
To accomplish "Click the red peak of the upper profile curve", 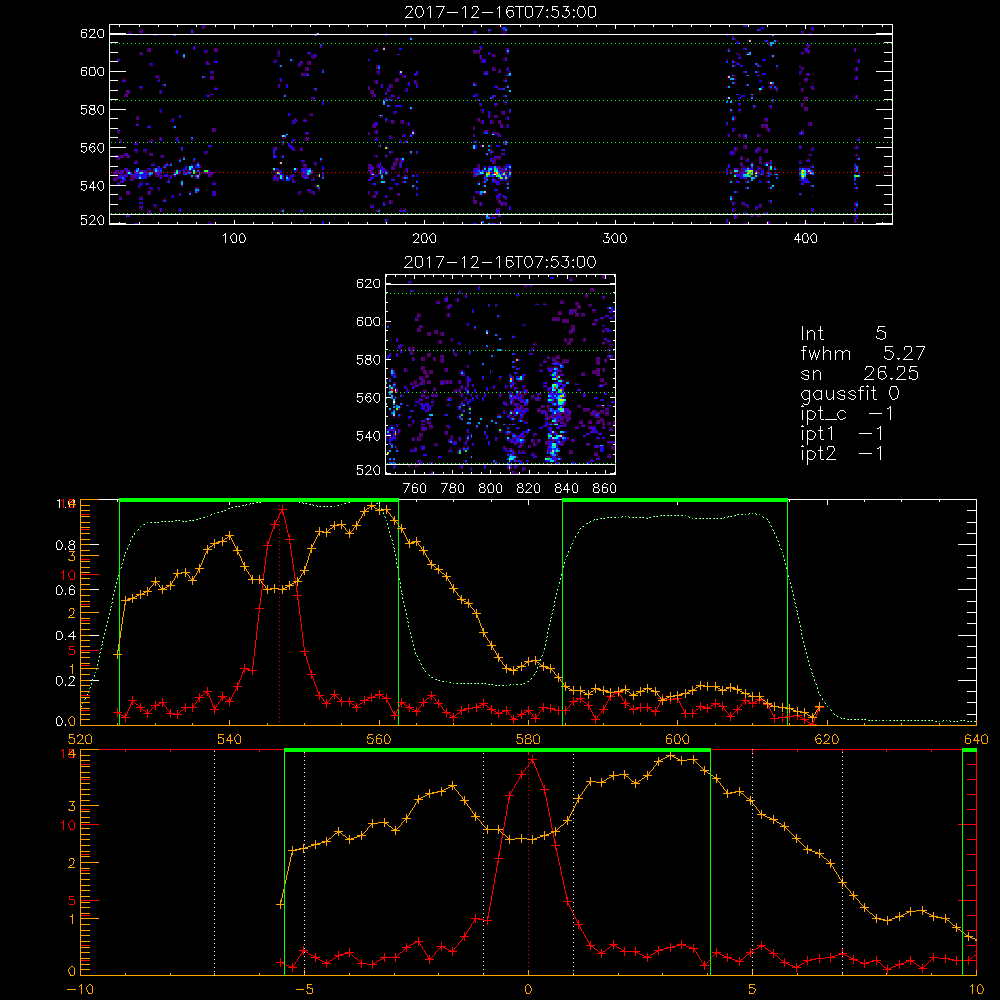I will (x=281, y=508).
